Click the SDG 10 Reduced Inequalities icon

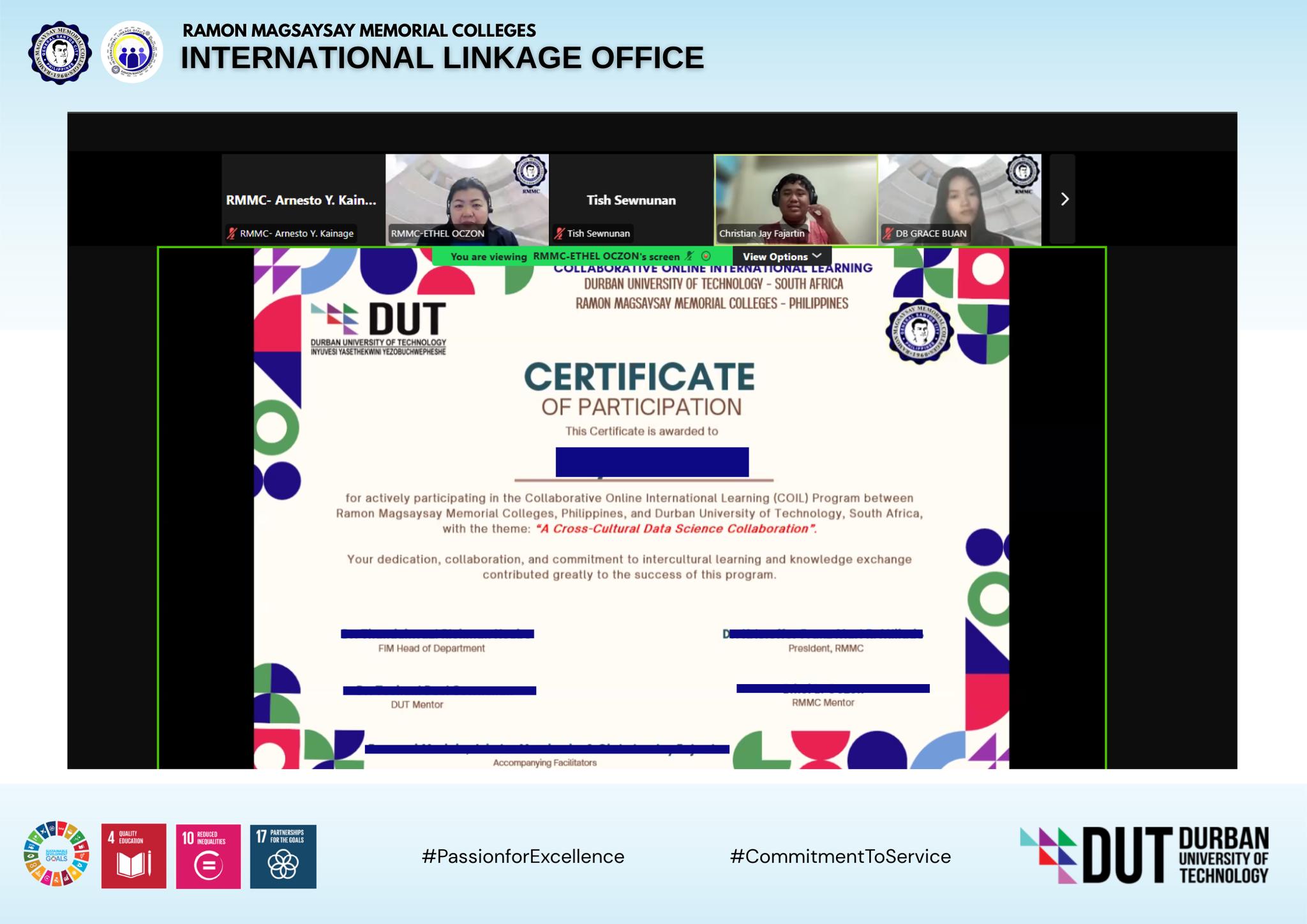208,856
